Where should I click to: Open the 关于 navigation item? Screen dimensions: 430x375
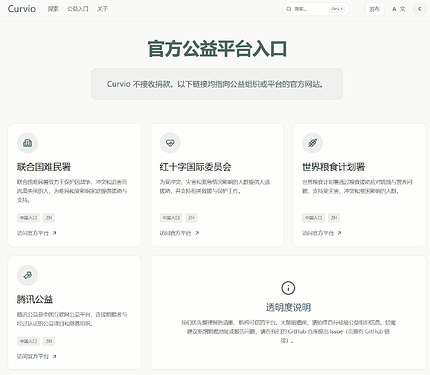[x=102, y=9]
